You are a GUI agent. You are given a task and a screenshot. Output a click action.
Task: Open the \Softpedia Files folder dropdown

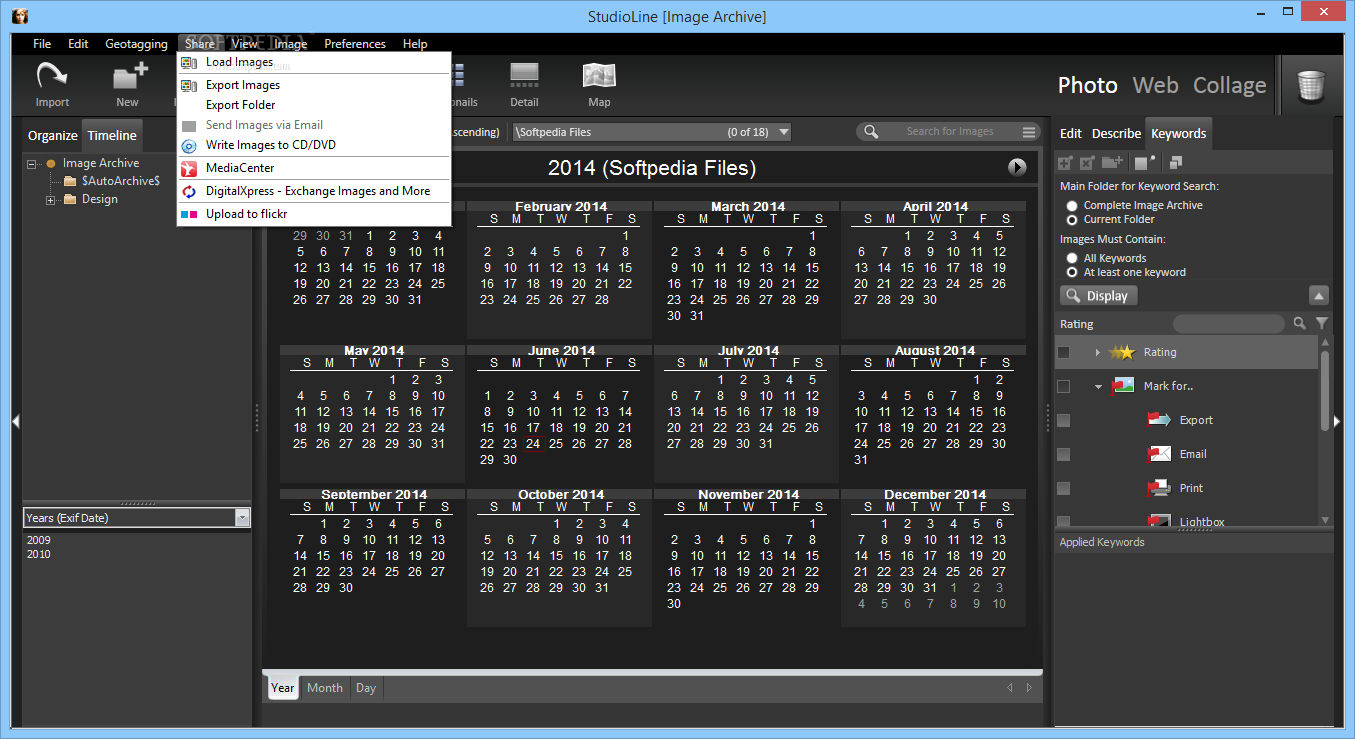pyautogui.click(x=783, y=132)
